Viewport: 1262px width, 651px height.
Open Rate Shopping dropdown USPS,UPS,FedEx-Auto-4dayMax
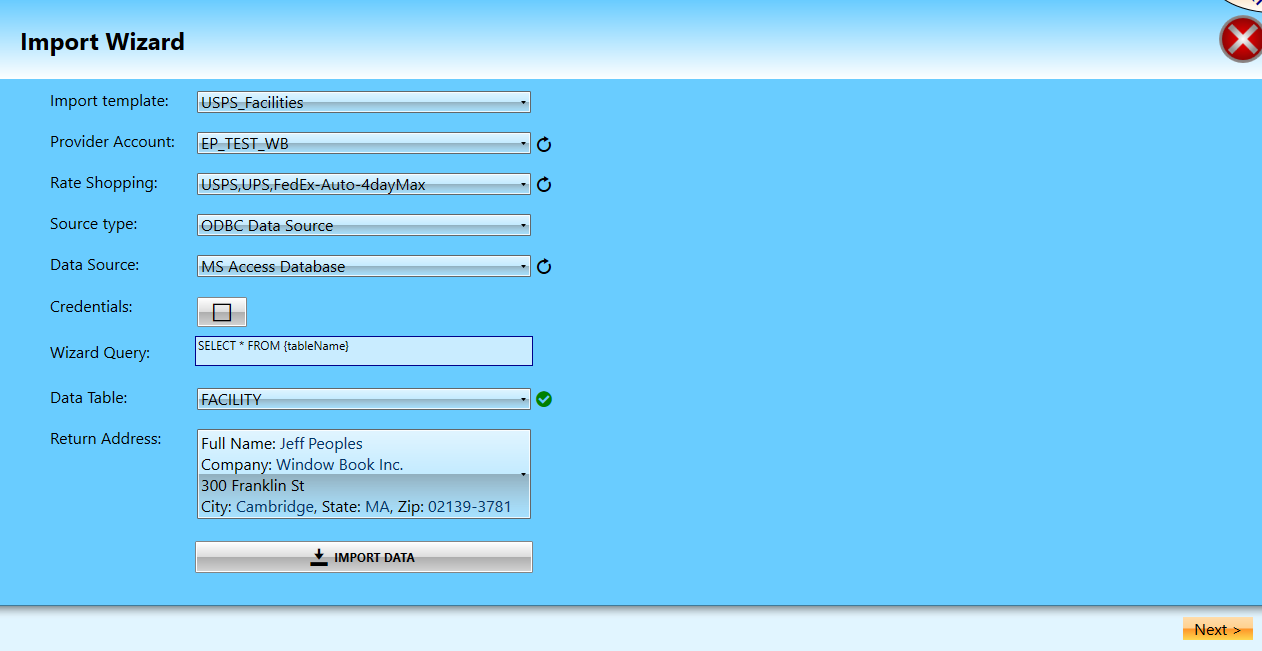[x=364, y=184]
